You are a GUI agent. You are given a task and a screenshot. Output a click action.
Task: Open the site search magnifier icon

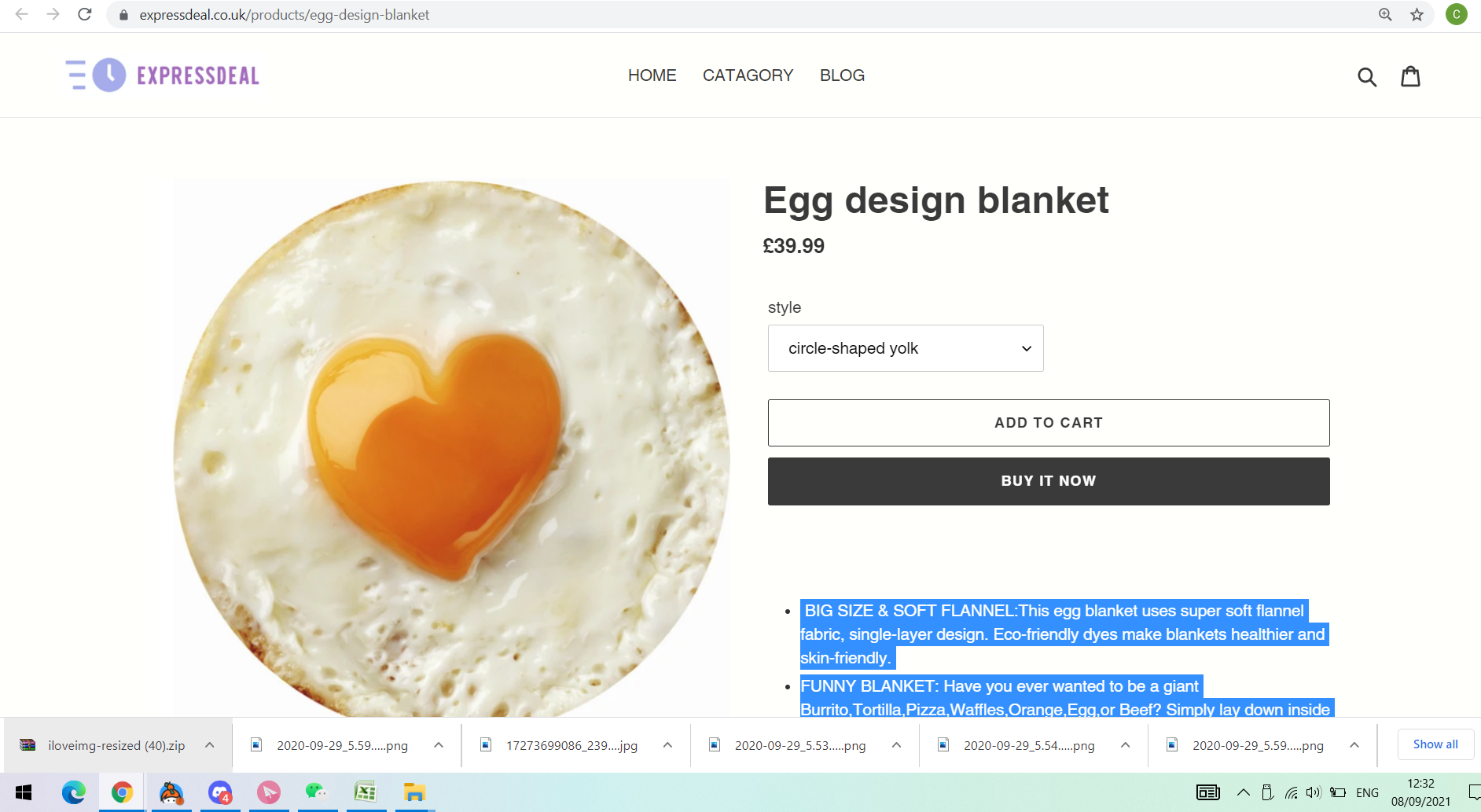pos(1367,76)
